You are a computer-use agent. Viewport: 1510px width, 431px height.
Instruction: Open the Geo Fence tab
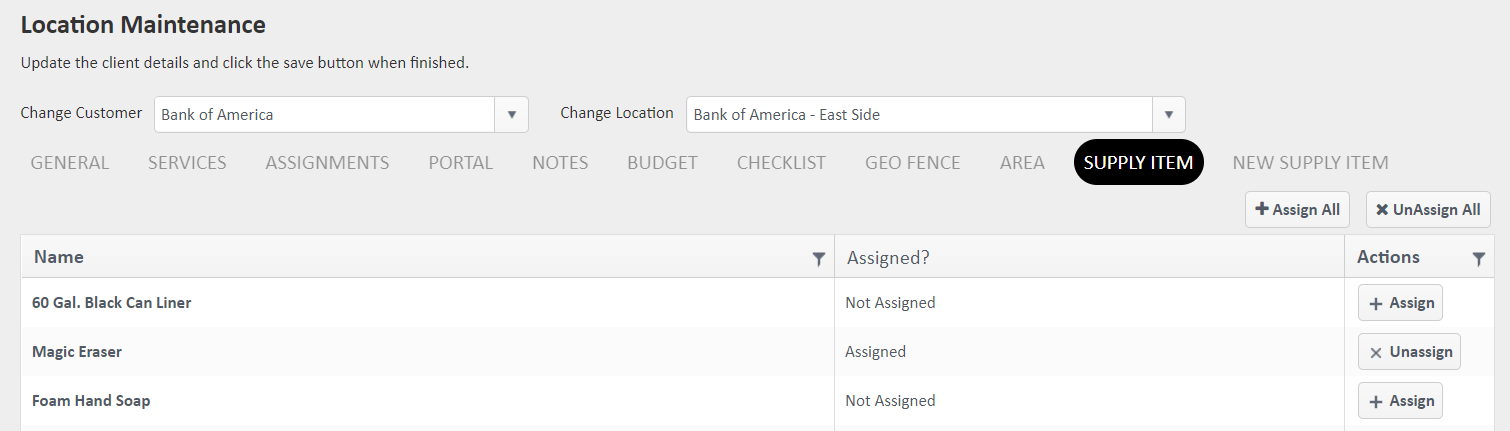pyautogui.click(x=912, y=163)
